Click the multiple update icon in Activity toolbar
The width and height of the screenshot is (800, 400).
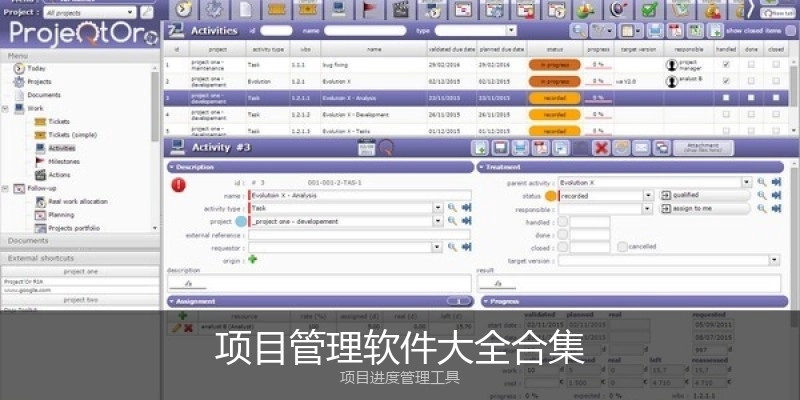[x=661, y=148]
